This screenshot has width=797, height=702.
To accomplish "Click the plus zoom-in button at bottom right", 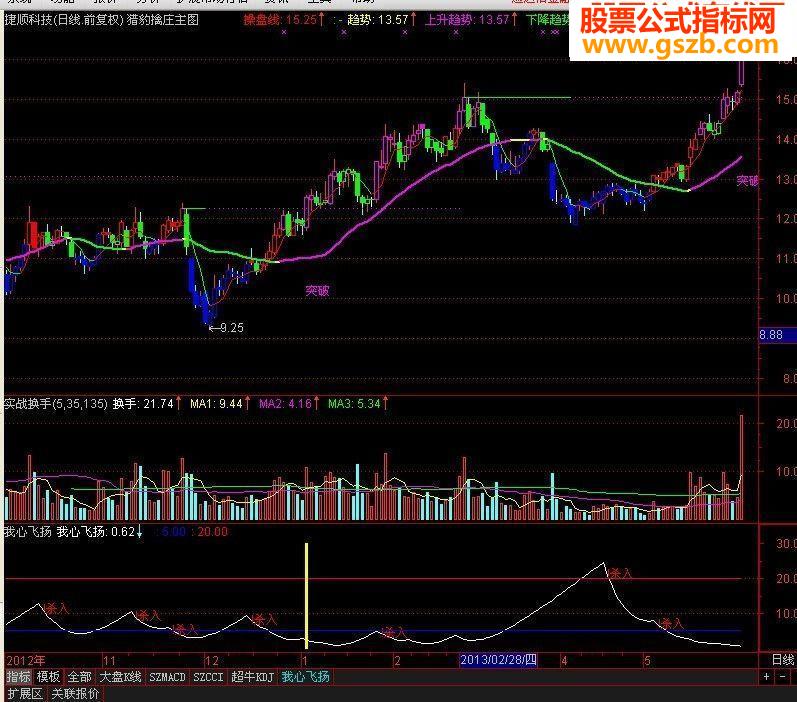I will coord(766,677).
